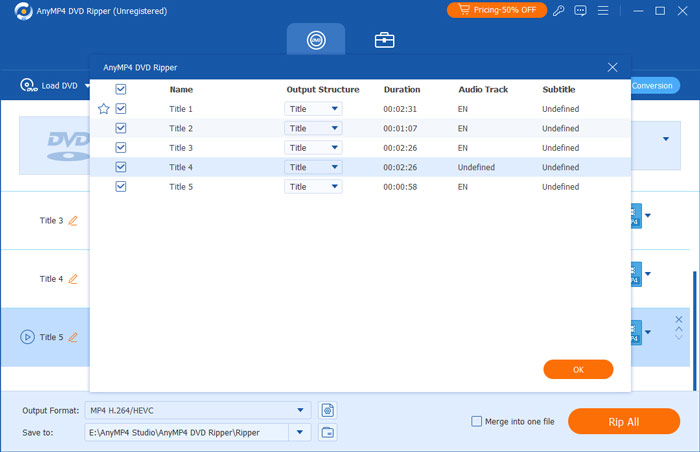This screenshot has width=700, height=452.
Task: Open the register key icon
Action: point(558,10)
